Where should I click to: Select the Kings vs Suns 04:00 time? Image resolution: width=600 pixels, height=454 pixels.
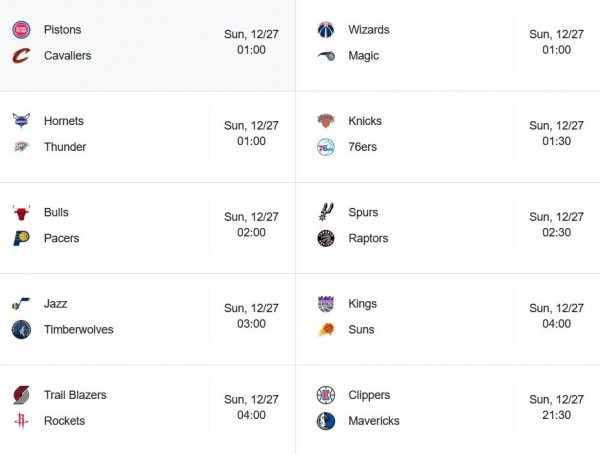pos(556,324)
